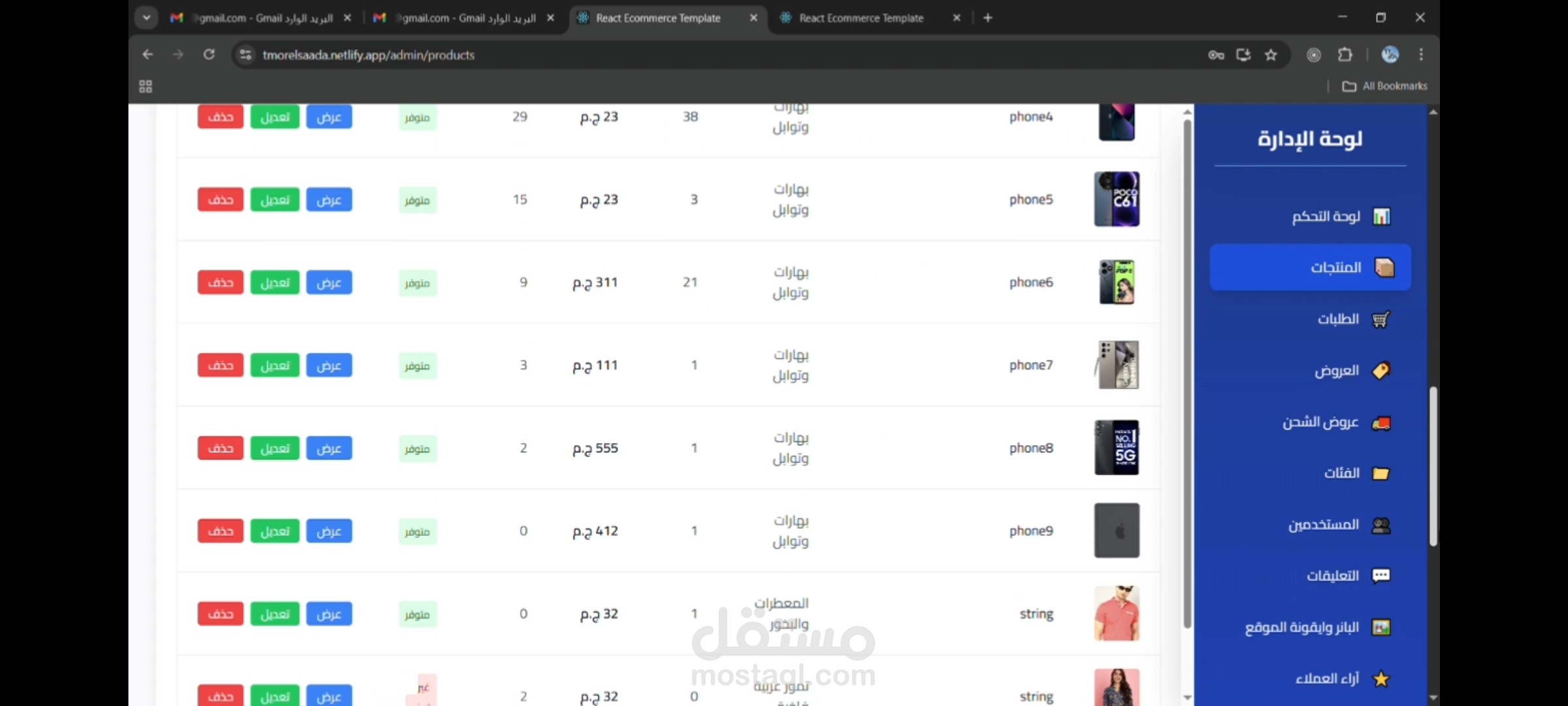
Task: Click the dashboard chart icon in sidebar
Action: (1380, 216)
